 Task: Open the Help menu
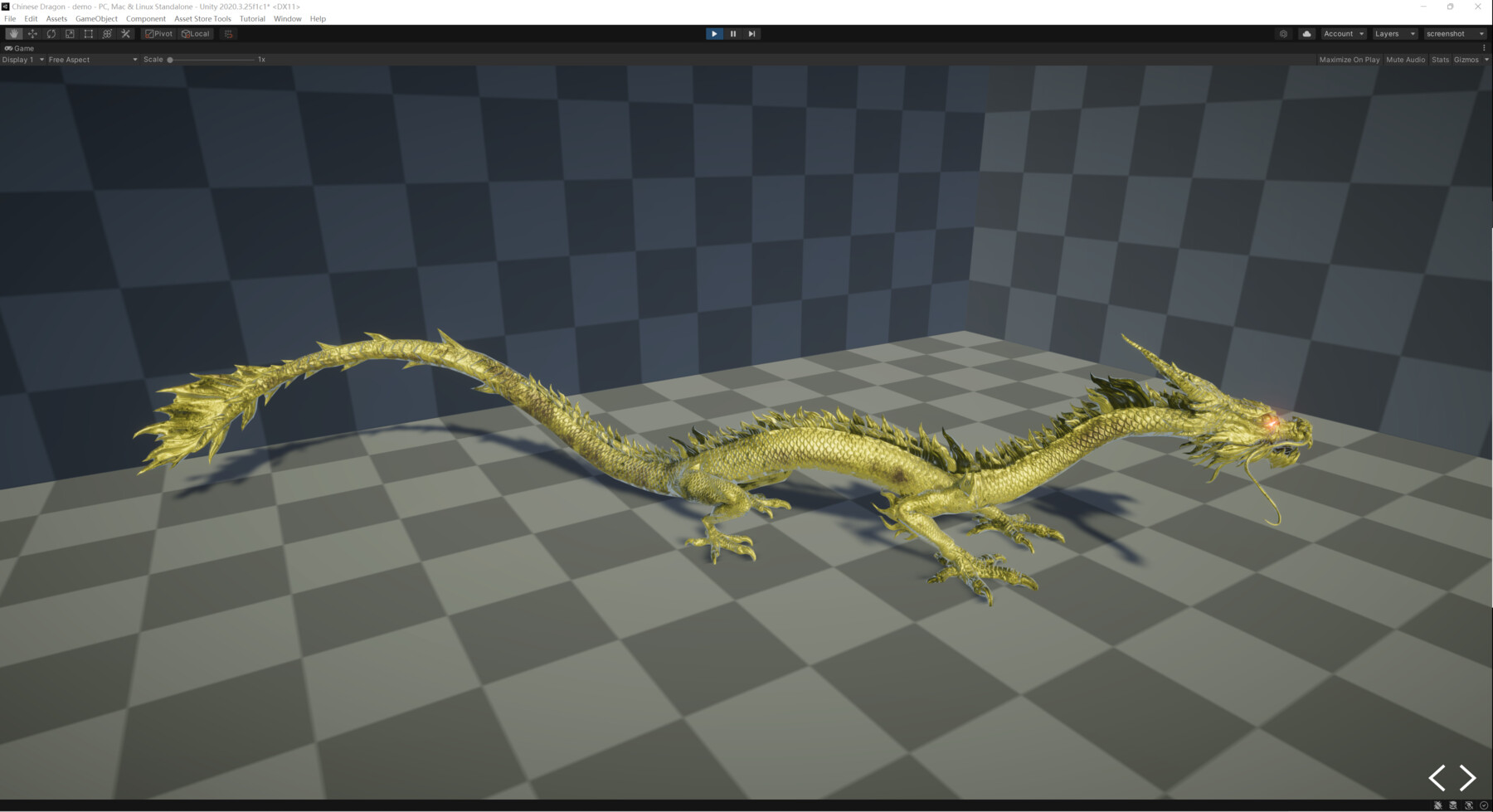click(x=318, y=18)
